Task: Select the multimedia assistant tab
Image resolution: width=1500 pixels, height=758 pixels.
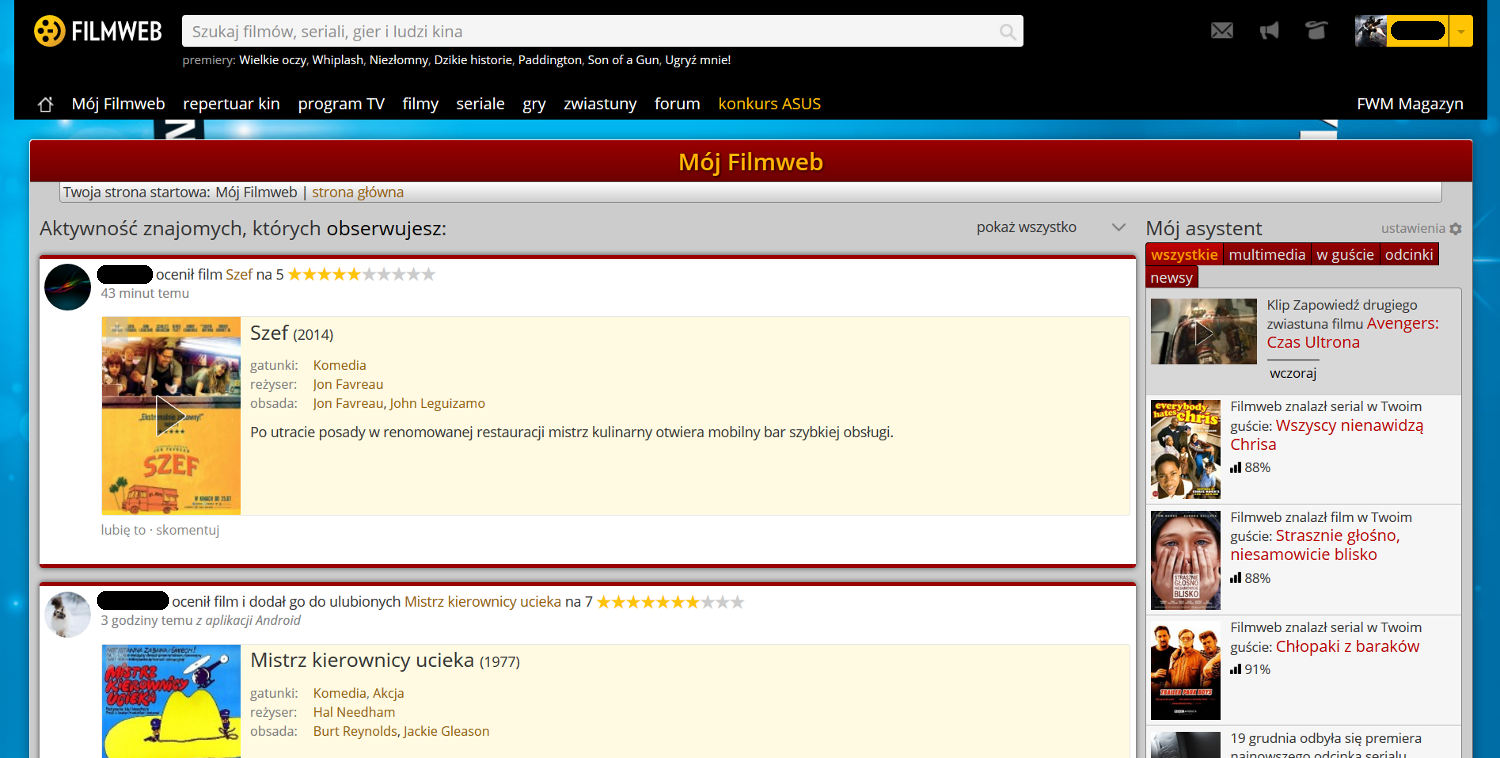Action: pyautogui.click(x=1267, y=254)
